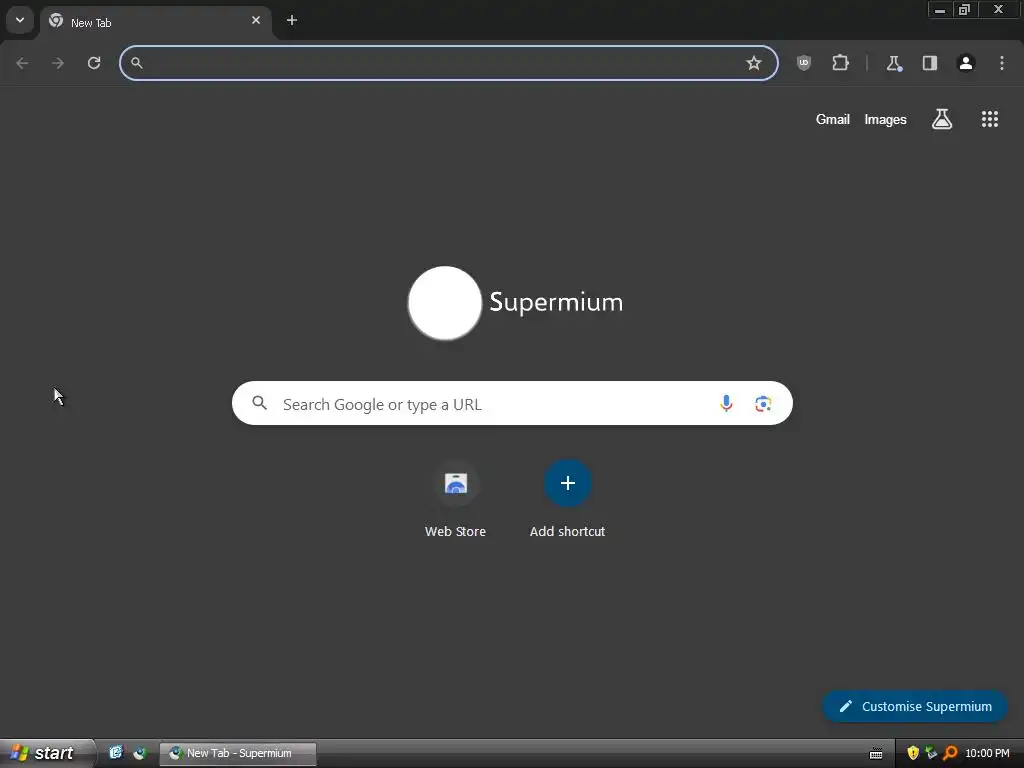Viewport: 1024px width, 768px height.
Task: Open the Gmail link
Action: (x=833, y=120)
